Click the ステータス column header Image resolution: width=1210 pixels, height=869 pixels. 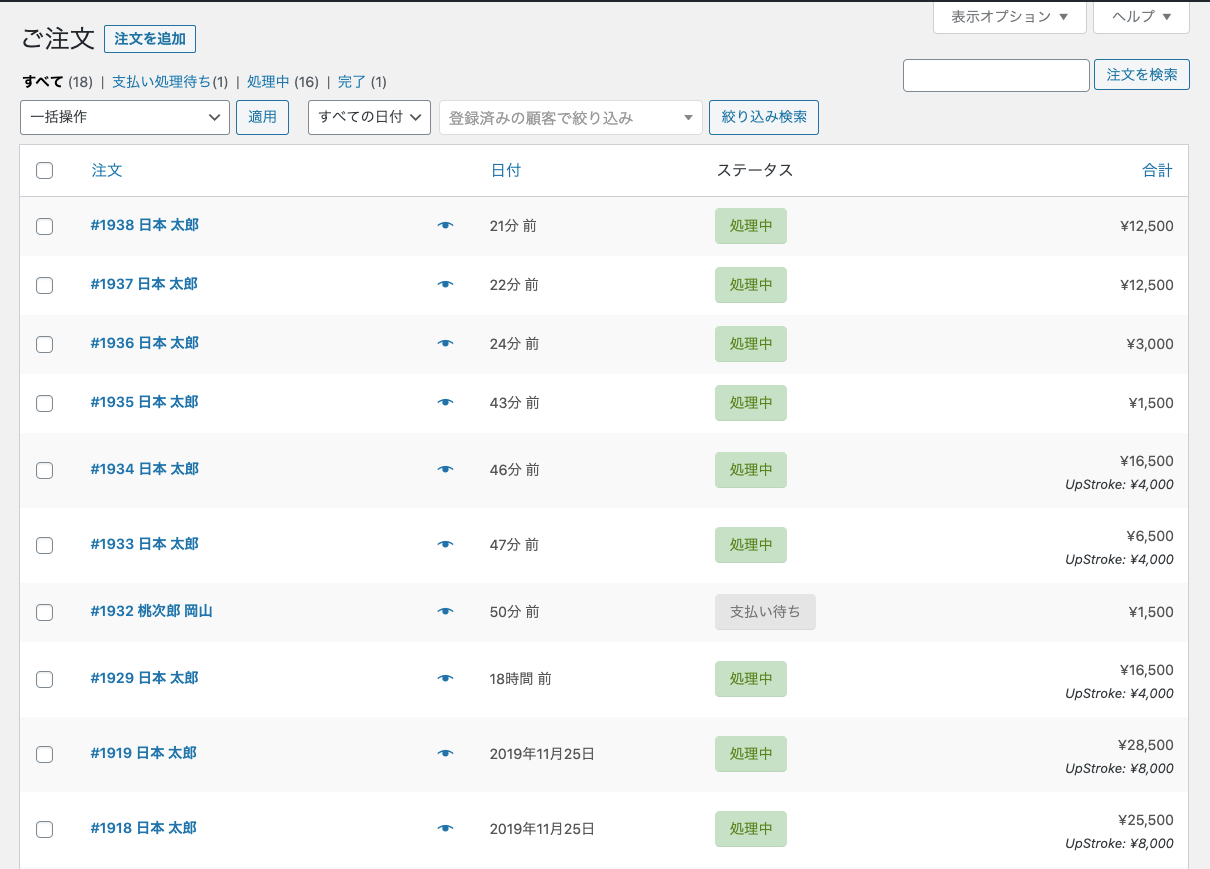tap(755, 170)
